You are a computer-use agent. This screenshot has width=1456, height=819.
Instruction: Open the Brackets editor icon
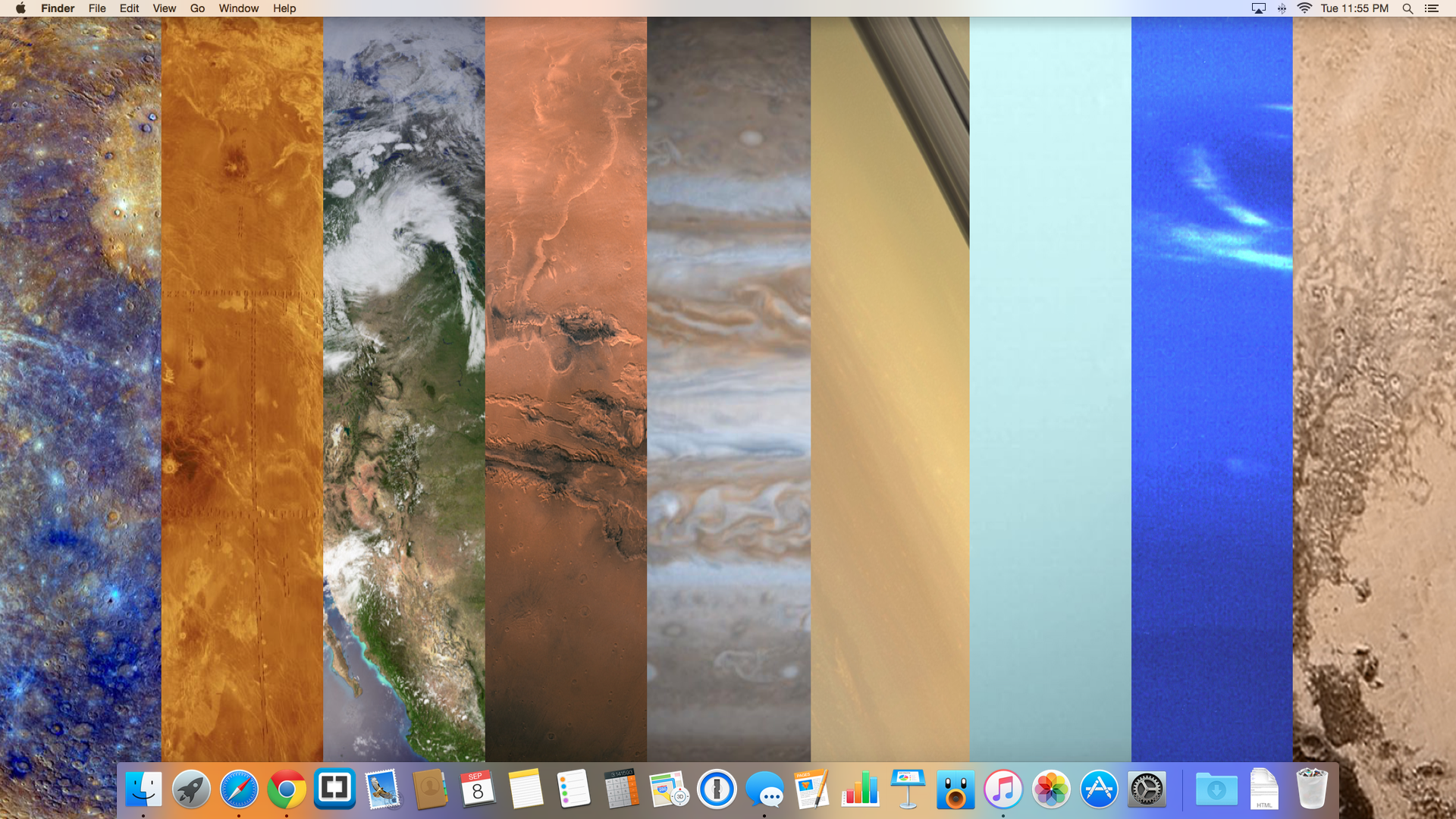pyautogui.click(x=334, y=789)
